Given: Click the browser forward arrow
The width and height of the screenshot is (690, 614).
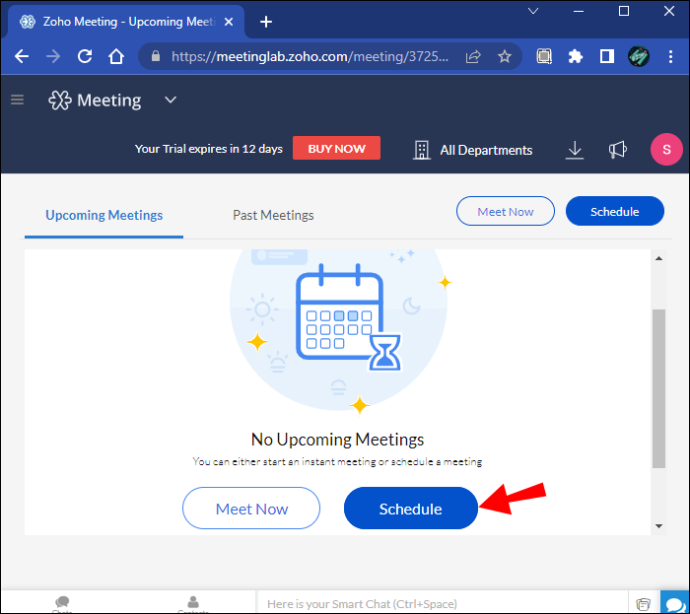Looking at the screenshot, I should [x=53, y=56].
